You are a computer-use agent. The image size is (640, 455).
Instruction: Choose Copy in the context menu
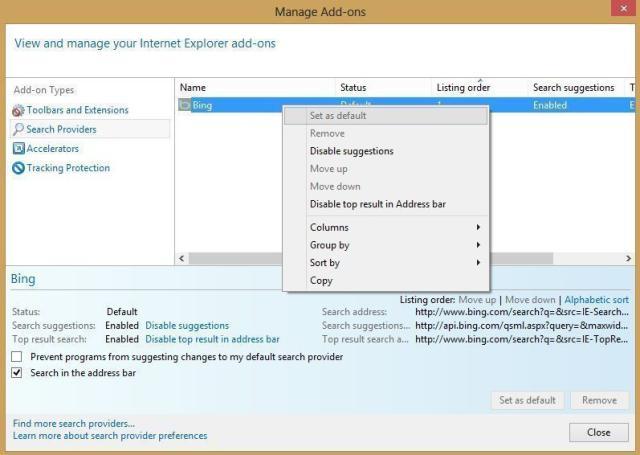coord(386,280)
